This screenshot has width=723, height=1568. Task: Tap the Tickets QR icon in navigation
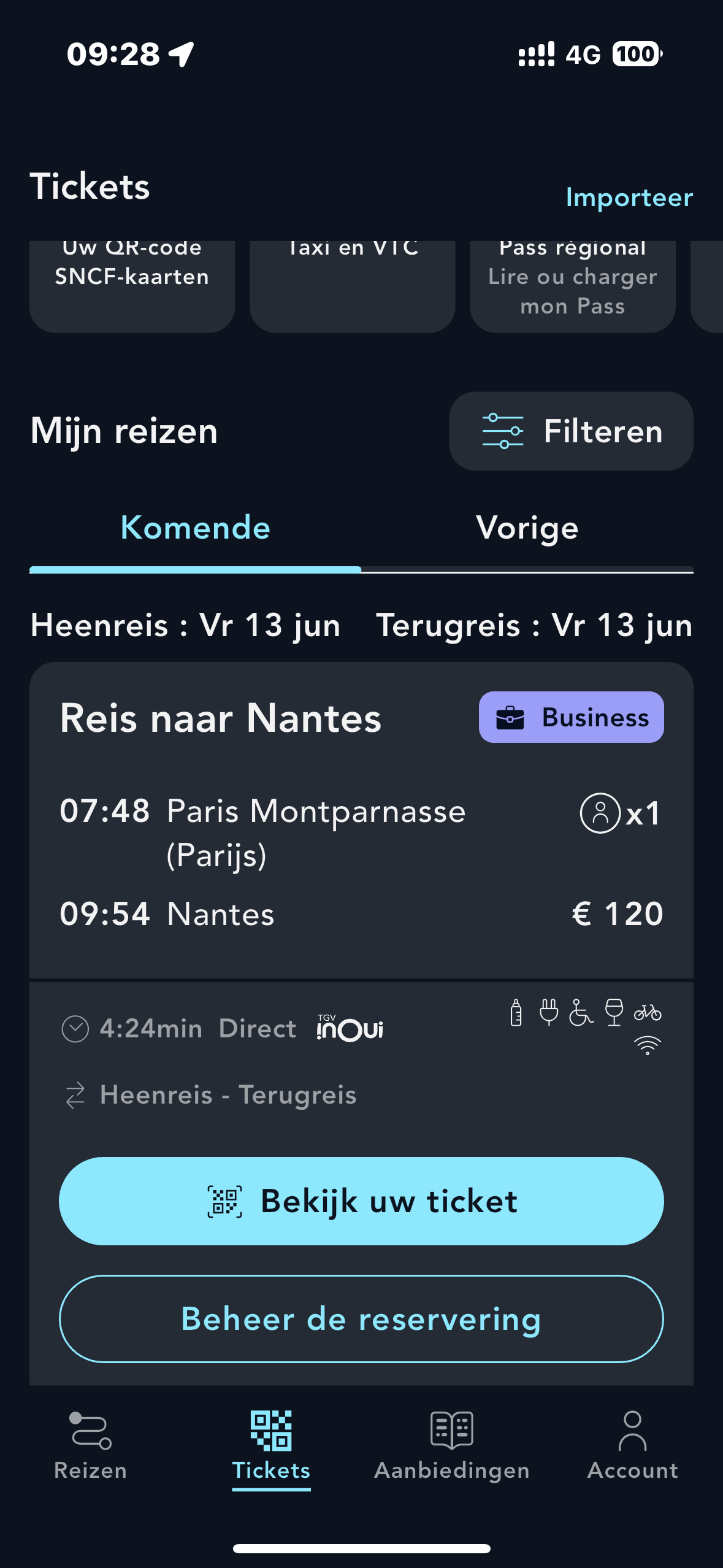point(271,1429)
